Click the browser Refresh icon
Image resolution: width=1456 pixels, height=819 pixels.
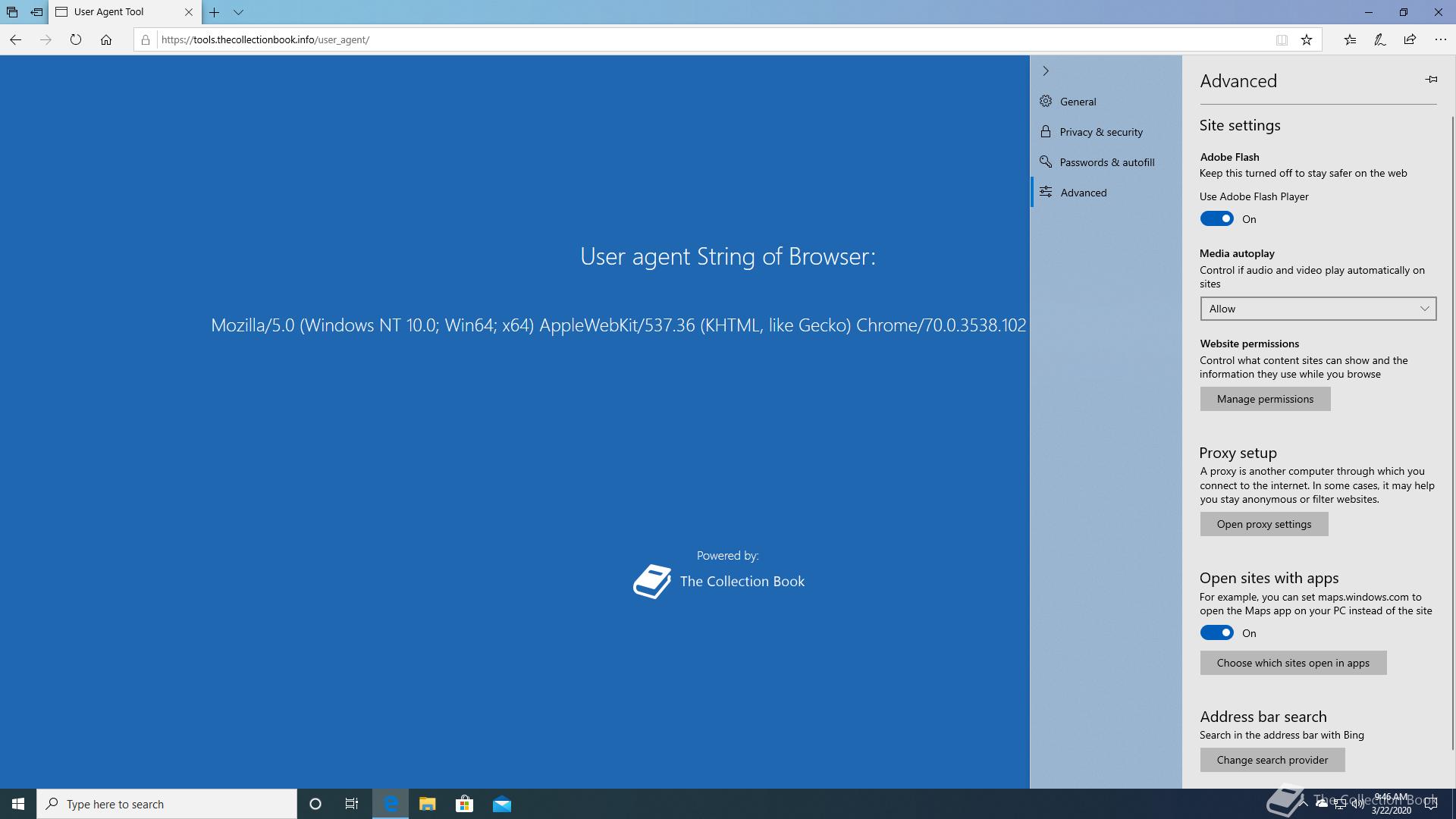click(x=76, y=39)
